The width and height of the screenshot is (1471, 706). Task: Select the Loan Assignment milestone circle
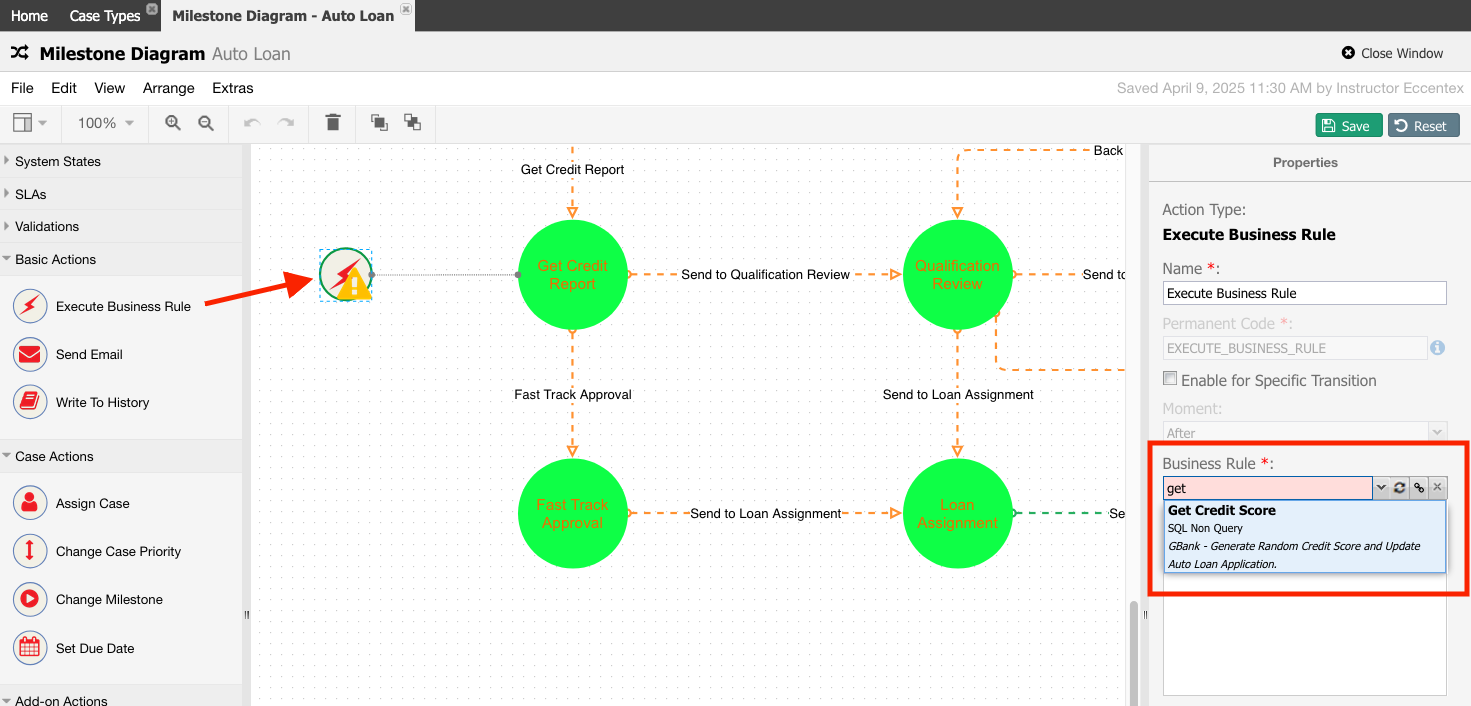pos(957,513)
